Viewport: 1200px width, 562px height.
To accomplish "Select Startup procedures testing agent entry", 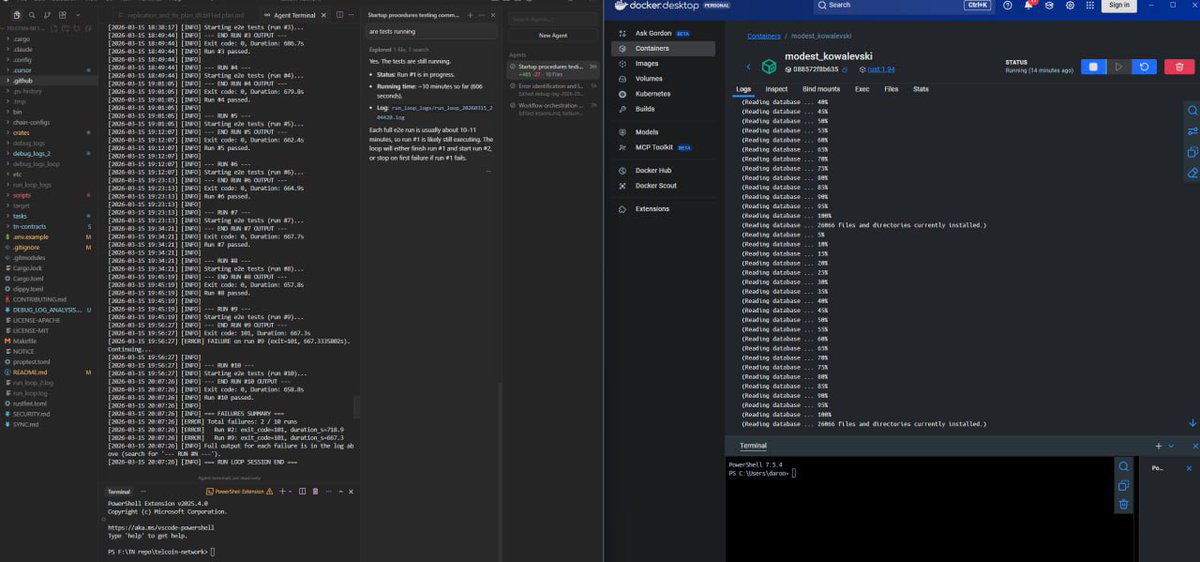I will tap(552, 70).
